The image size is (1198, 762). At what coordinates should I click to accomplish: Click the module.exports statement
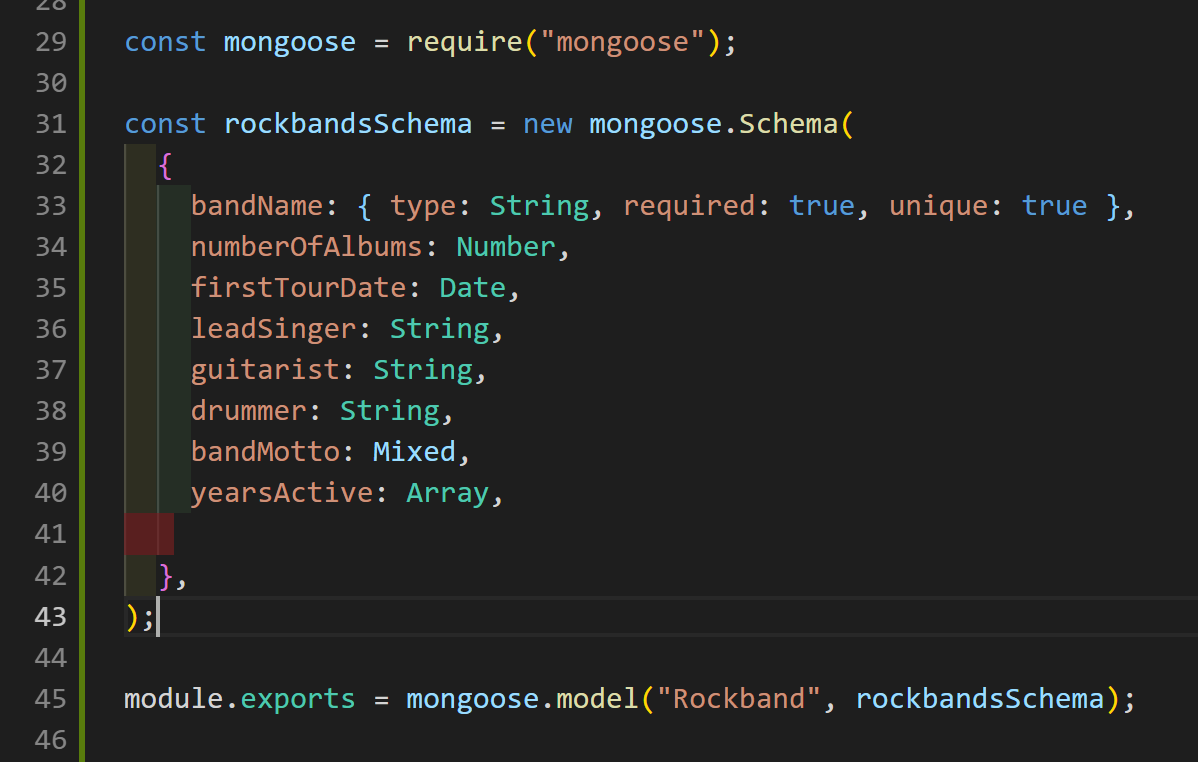pyautogui.click(x=240, y=698)
